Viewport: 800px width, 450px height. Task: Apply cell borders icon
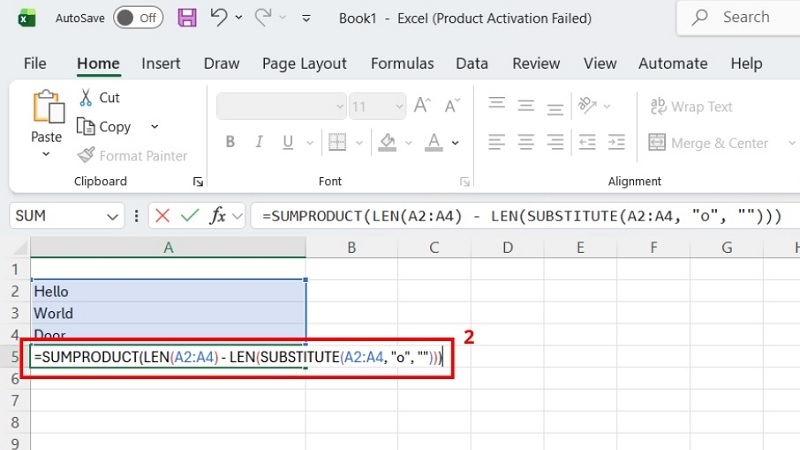pyautogui.click(x=337, y=142)
